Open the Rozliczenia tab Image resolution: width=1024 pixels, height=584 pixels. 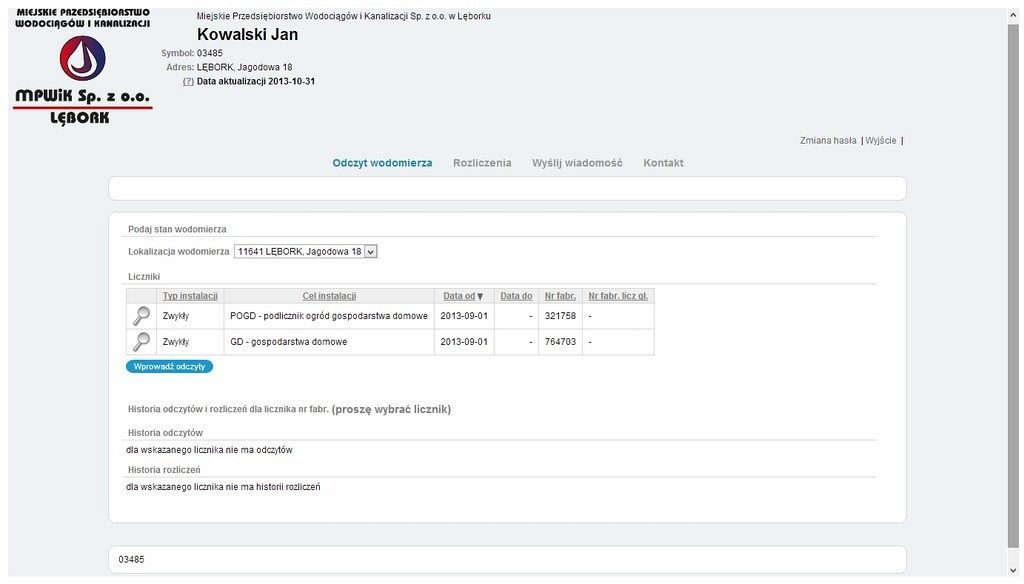coord(482,163)
